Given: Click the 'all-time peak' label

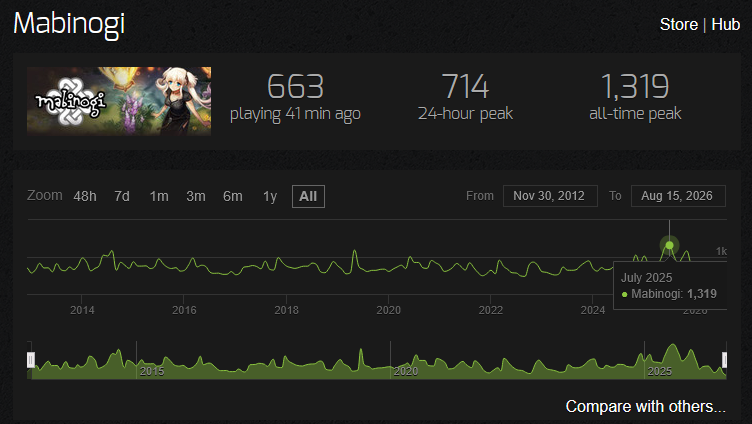Looking at the screenshot, I should point(635,114).
